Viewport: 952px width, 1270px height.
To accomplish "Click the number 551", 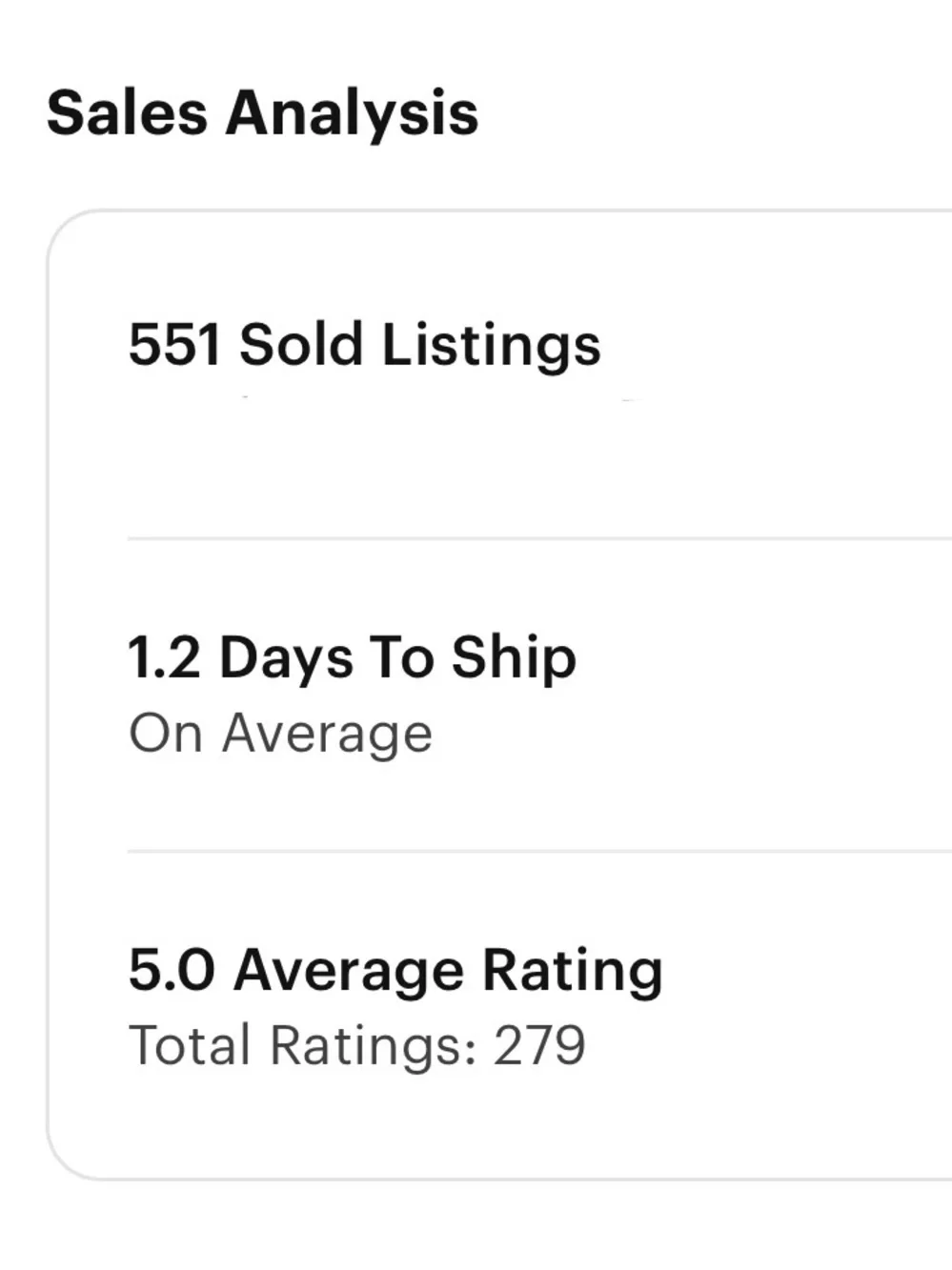I will [174, 344].
